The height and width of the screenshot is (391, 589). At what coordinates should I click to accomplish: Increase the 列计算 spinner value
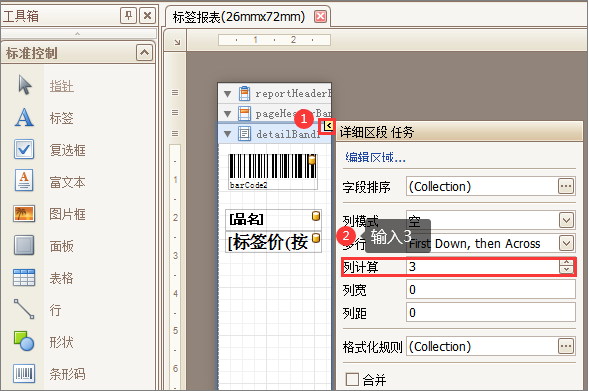point(566,263)
